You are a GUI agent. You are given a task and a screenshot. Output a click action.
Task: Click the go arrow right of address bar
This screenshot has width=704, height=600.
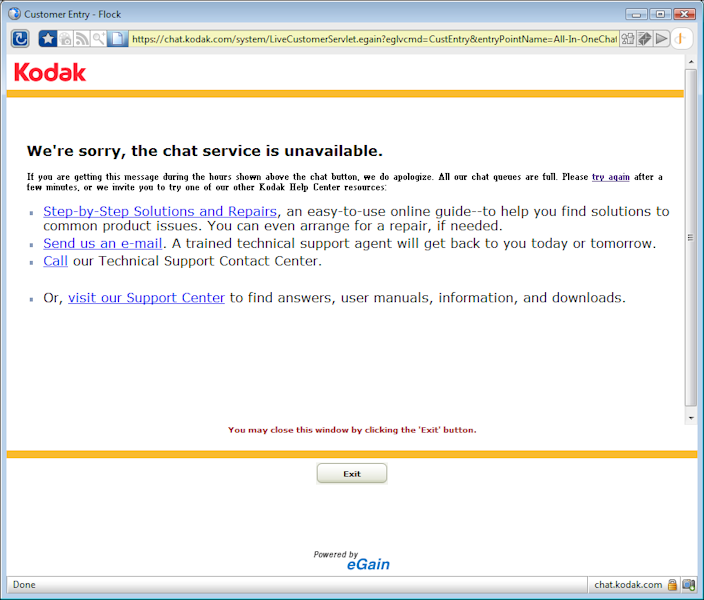click(661, 39)
